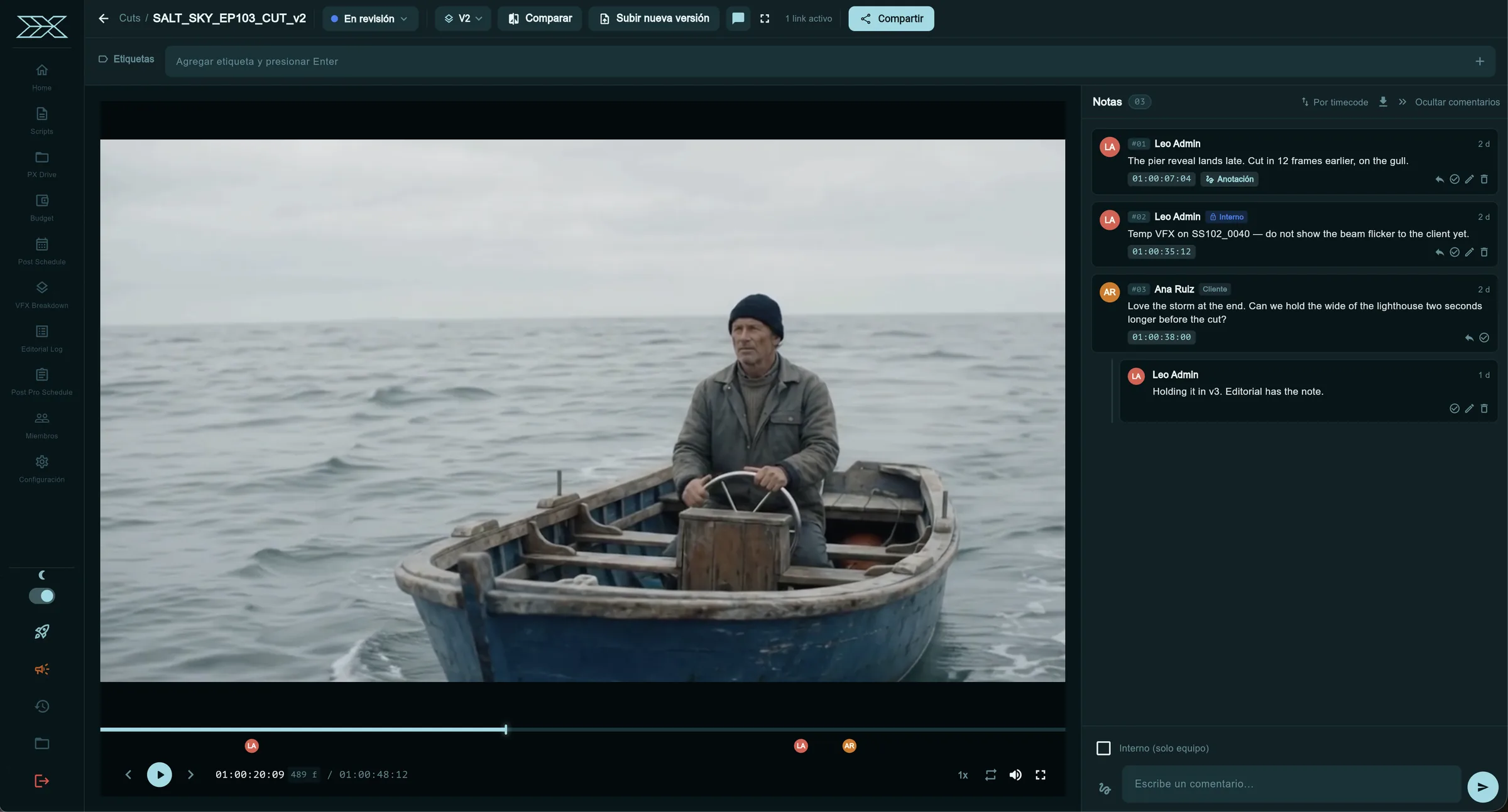
Task: Go to Miembros in the sidebar
Action: [42, 425]
